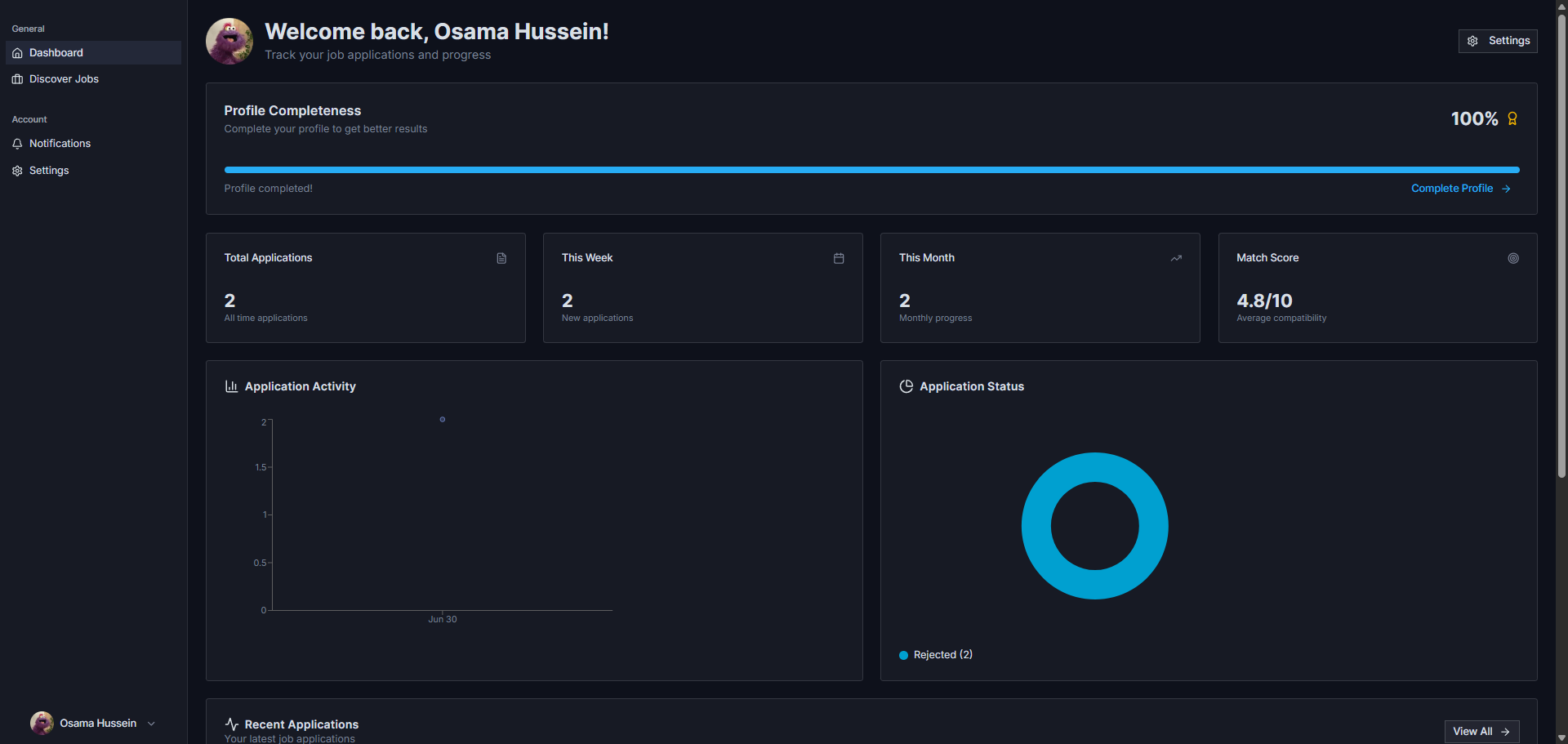Viewport: 1568px width, 744px height.
Task: Click the View All button
Action: (x=1481, y=732)
